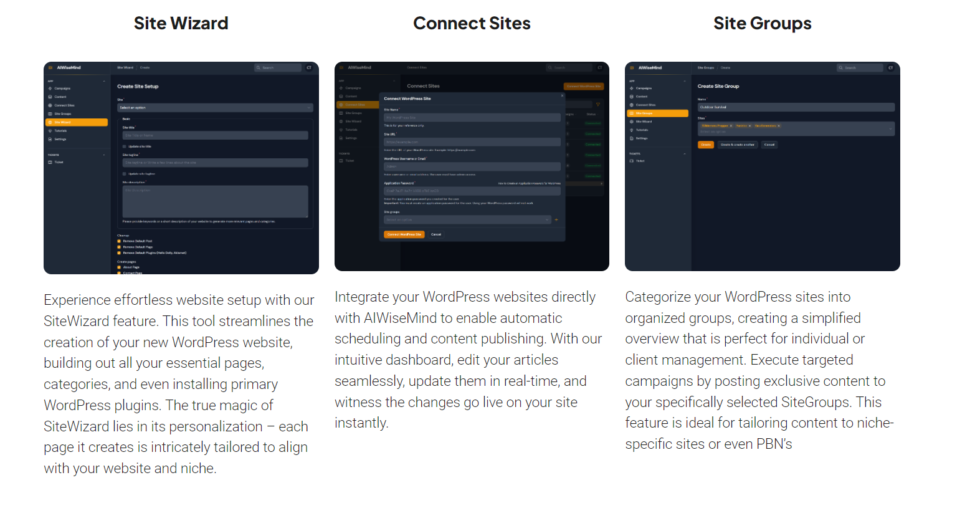Click the hamburger menu icon in Site Groups screenshot
This screenshot has height=508, width=980.
632,67
